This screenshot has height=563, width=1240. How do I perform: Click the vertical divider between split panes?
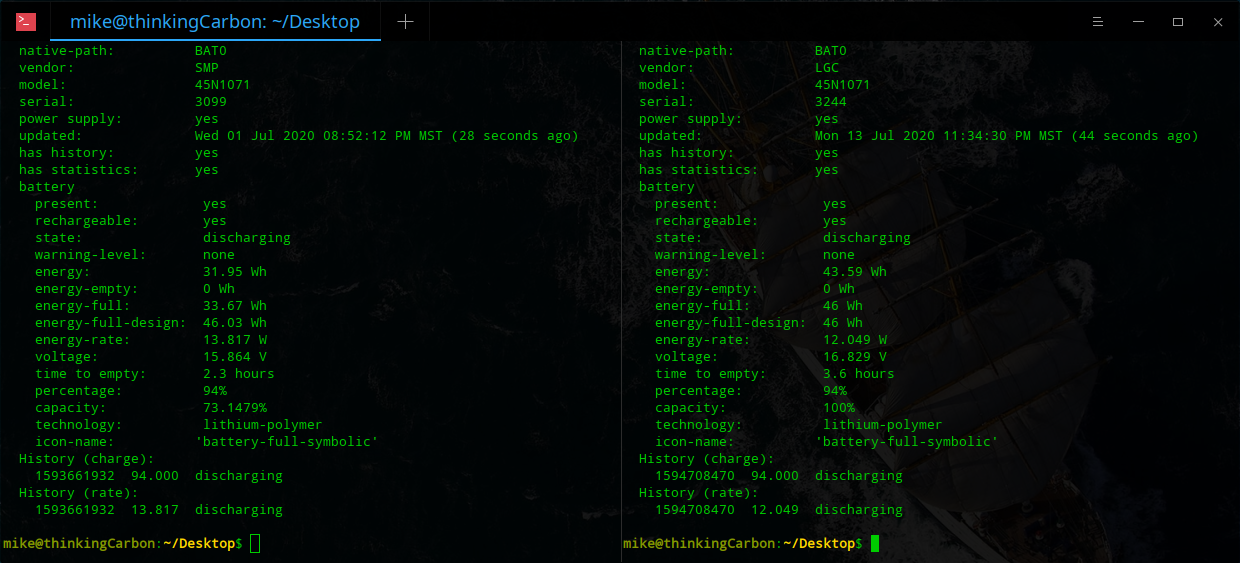pos(621,300)
